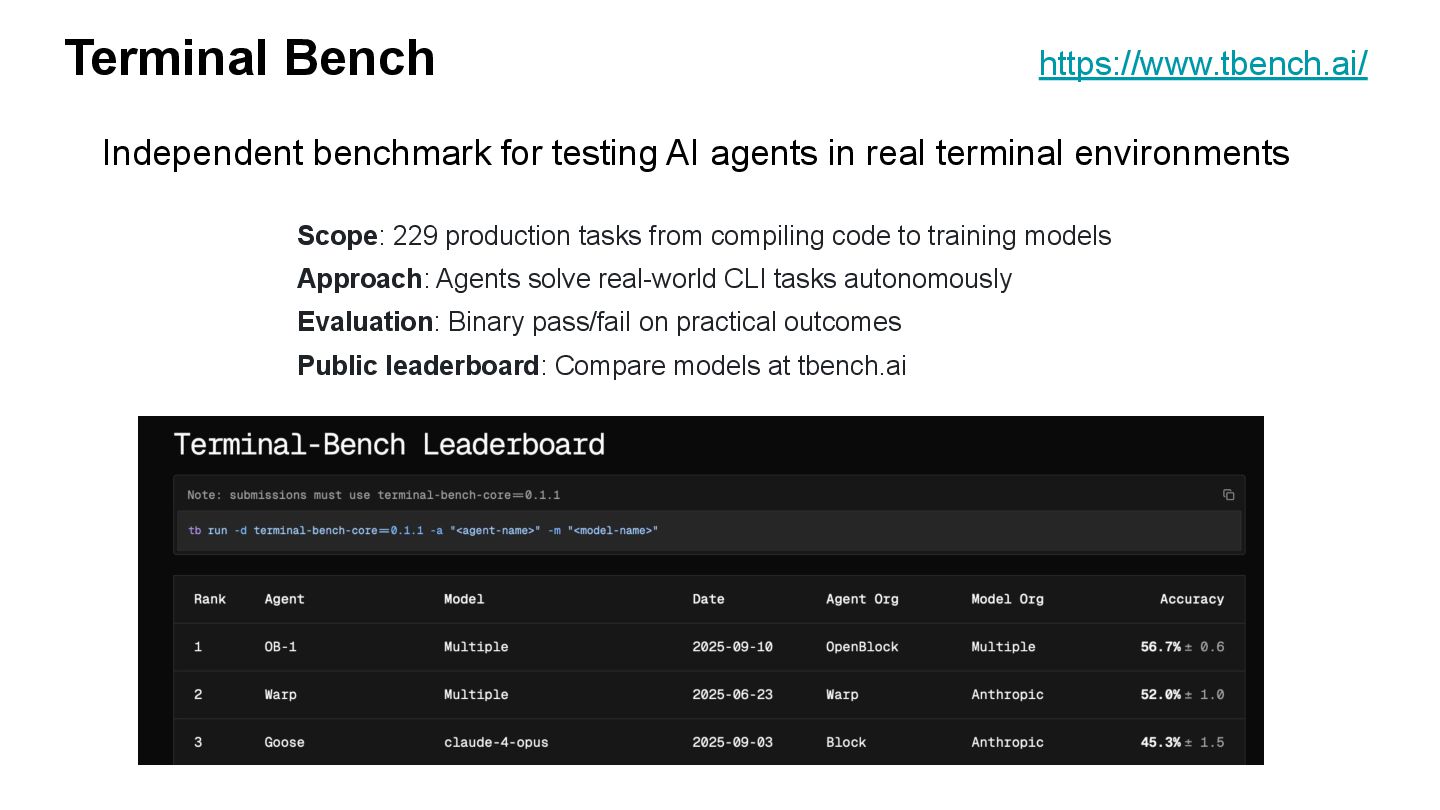Click the copy command icon
Image resolution: width=1440 pixels, height=810 pixels.
tap(1228, 495)
